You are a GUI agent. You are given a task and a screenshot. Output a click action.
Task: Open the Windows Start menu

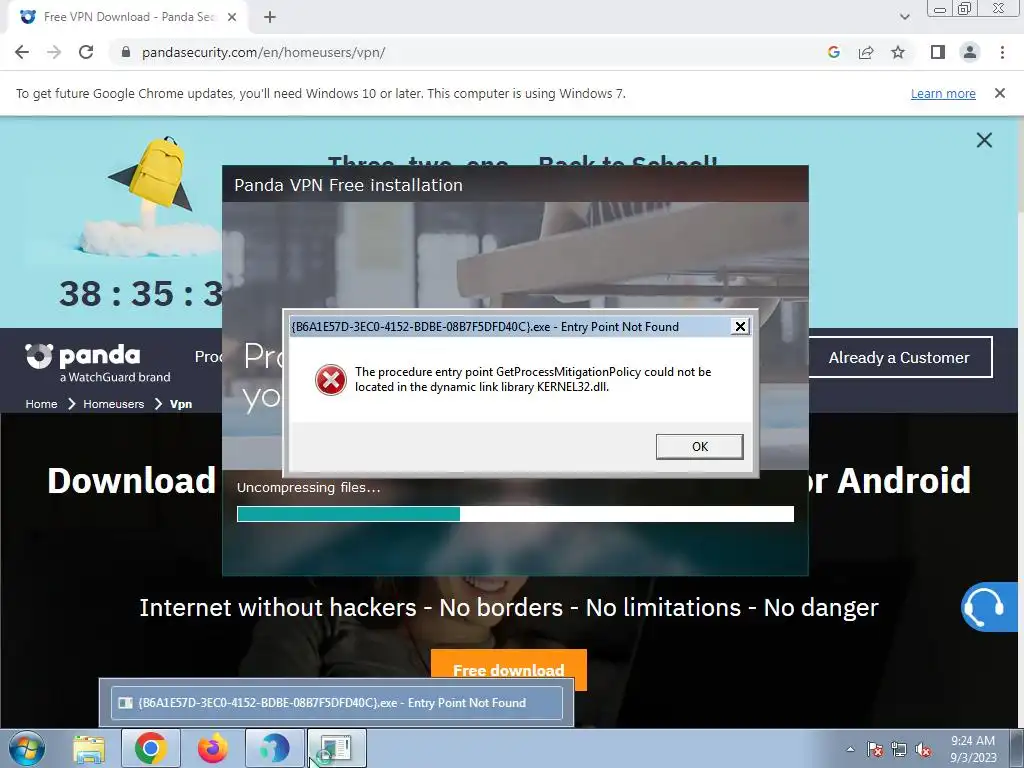pos(27,748)
